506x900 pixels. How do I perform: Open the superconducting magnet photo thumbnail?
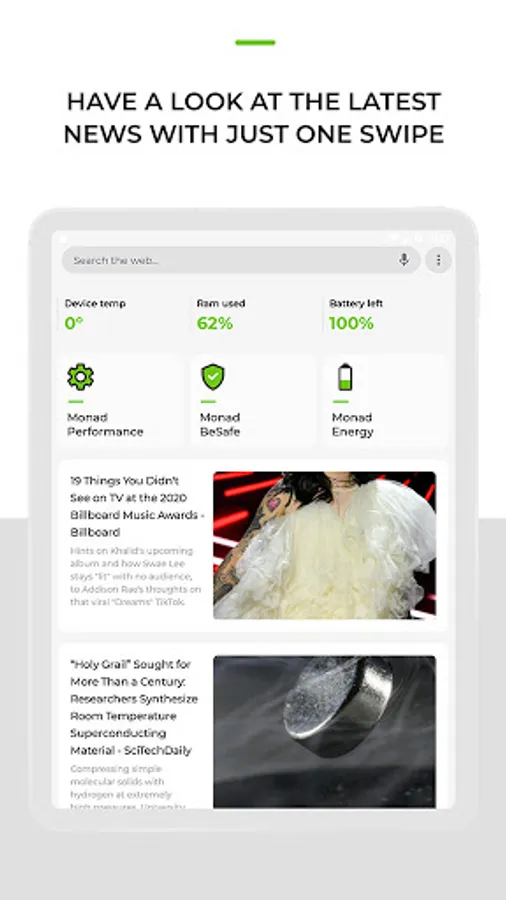(324, 732)
